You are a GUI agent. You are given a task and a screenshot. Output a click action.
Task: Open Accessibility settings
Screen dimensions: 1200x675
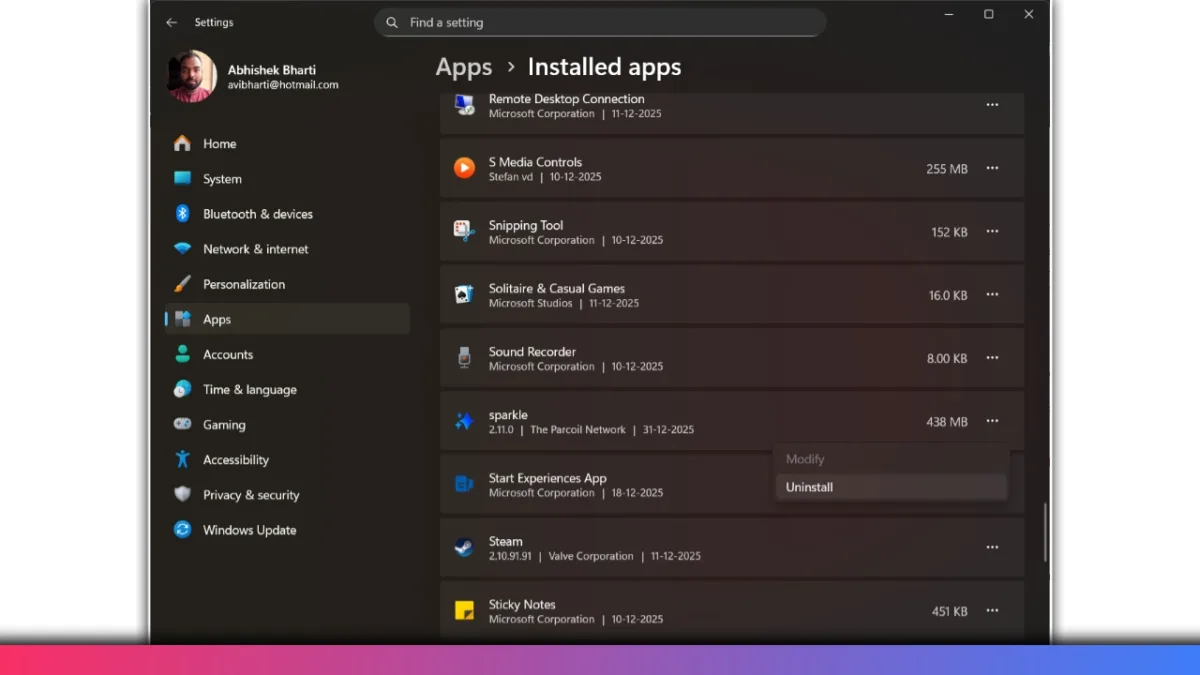click(287, 459)
